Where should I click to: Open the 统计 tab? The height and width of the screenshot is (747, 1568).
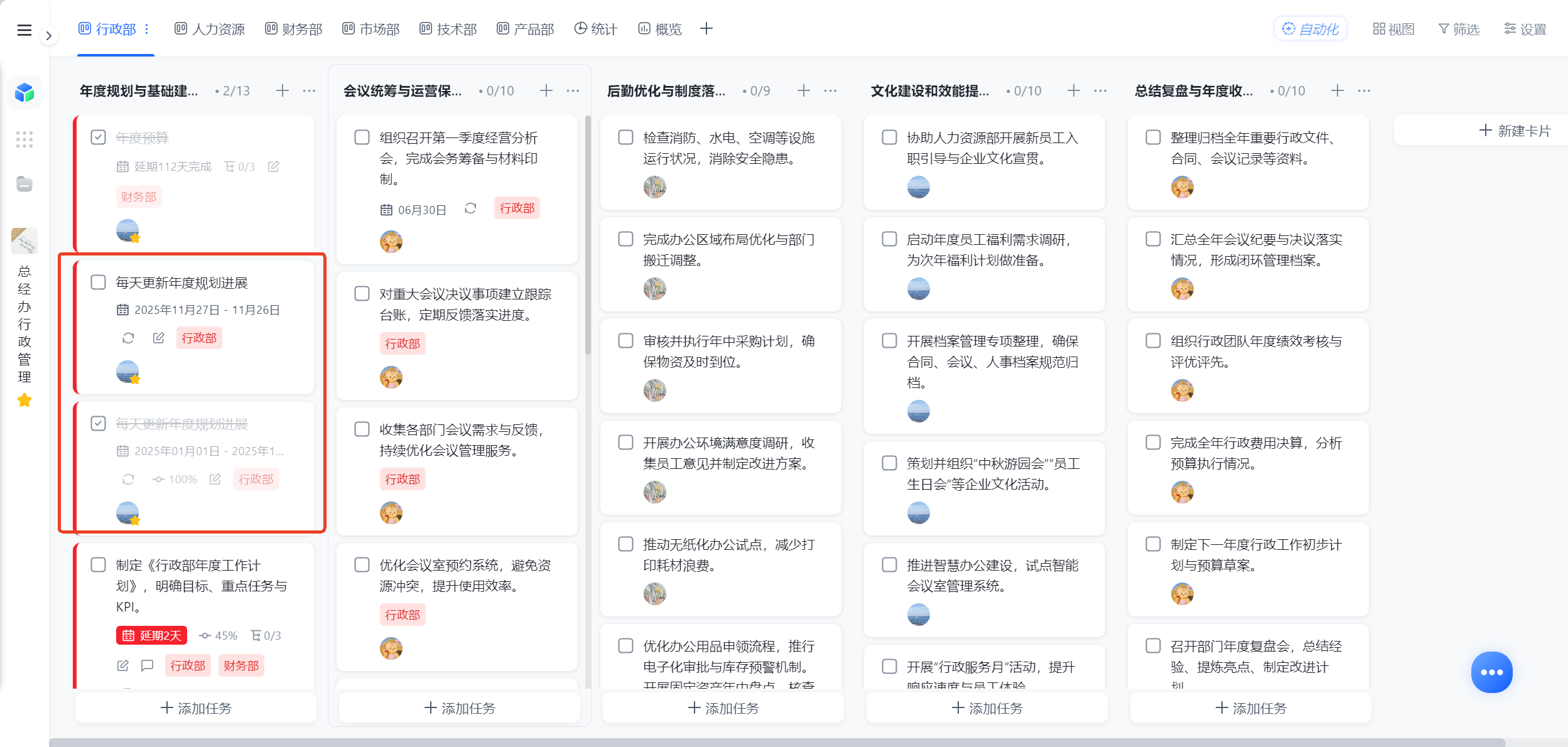(596, 29)
